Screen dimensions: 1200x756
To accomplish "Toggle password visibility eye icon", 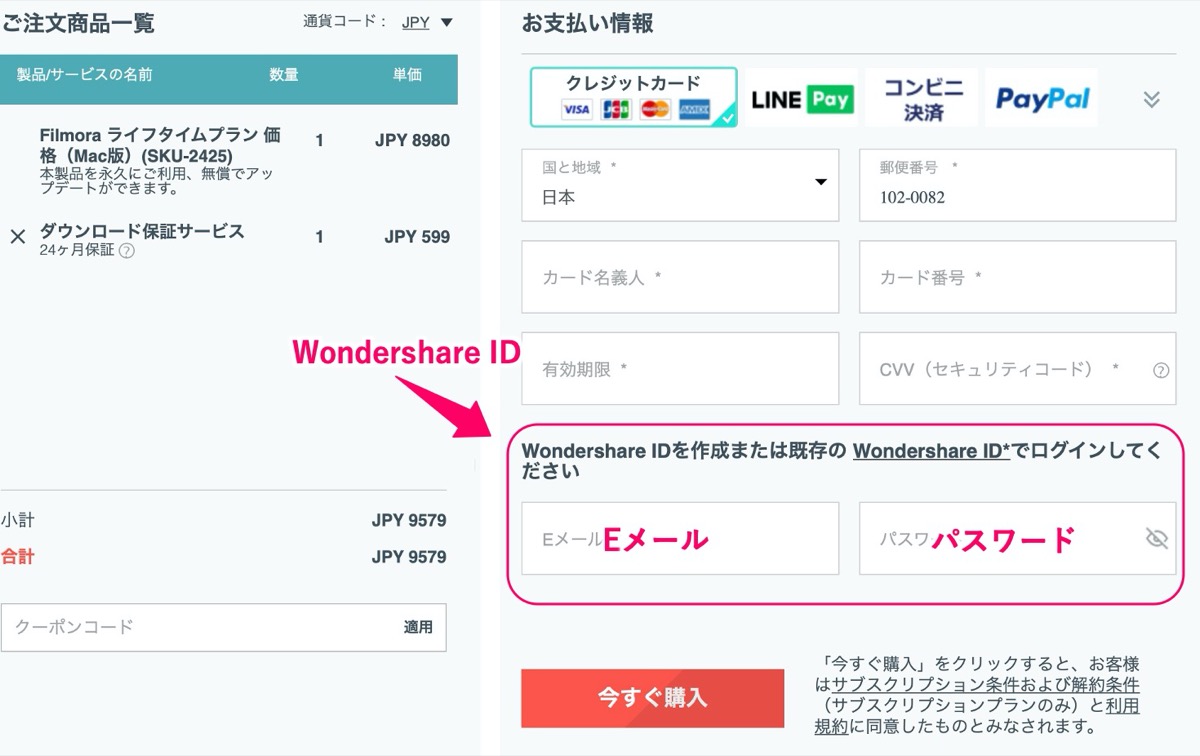I will coord(1156,539).
